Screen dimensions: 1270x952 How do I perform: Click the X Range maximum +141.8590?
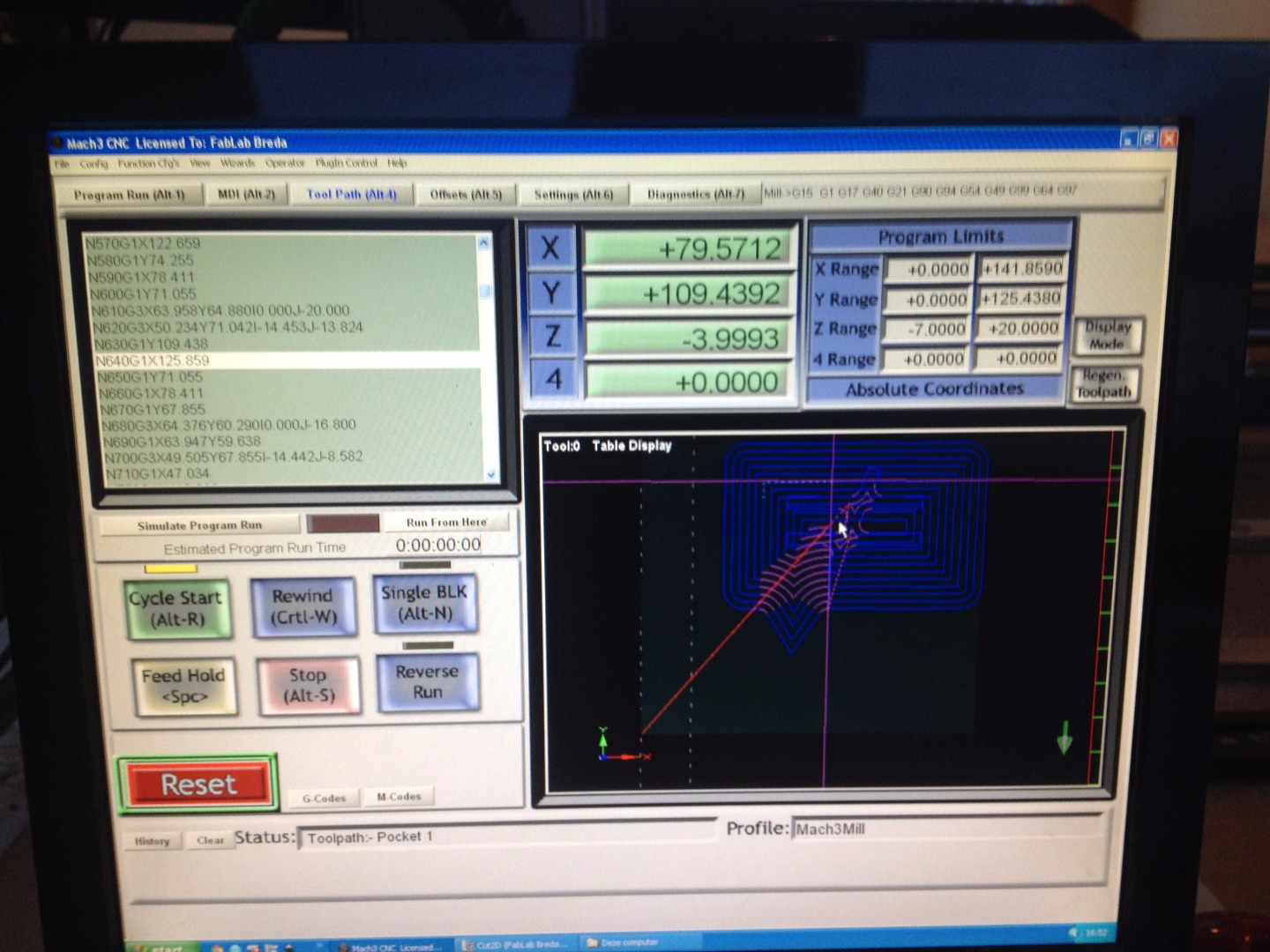point(1021,268)
